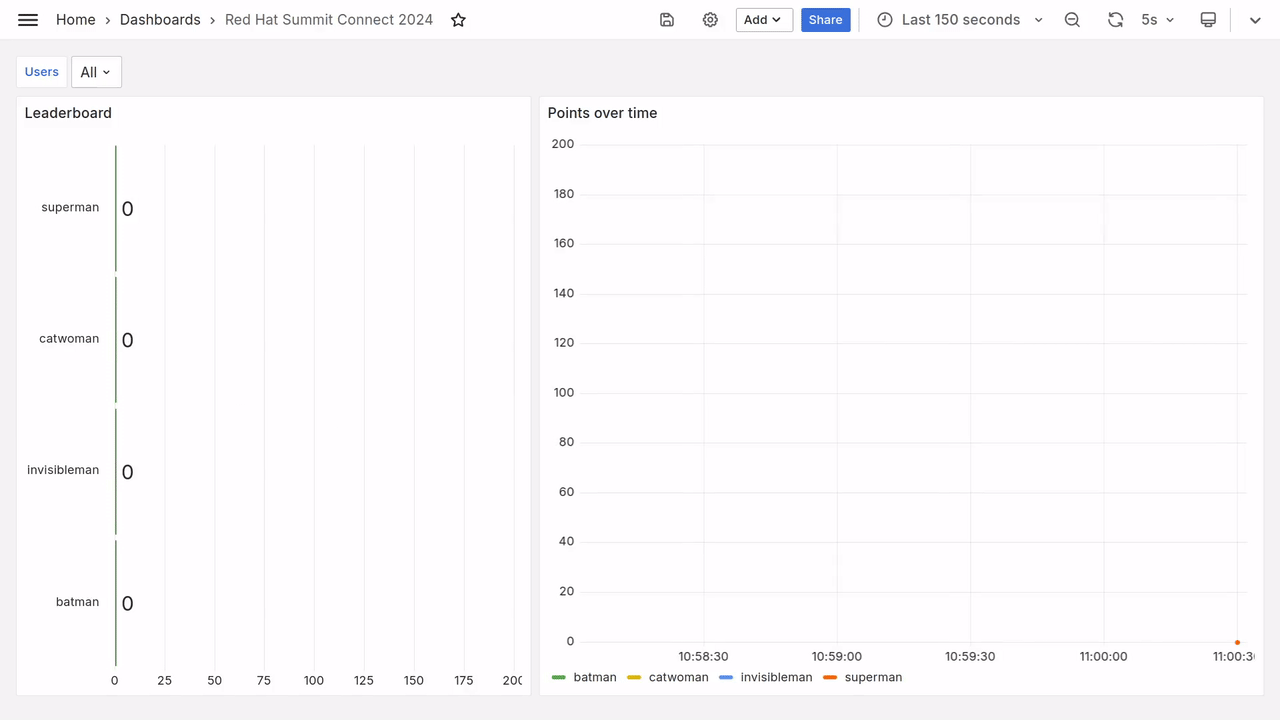Click the Points over time panel title

tap(602, 113)
